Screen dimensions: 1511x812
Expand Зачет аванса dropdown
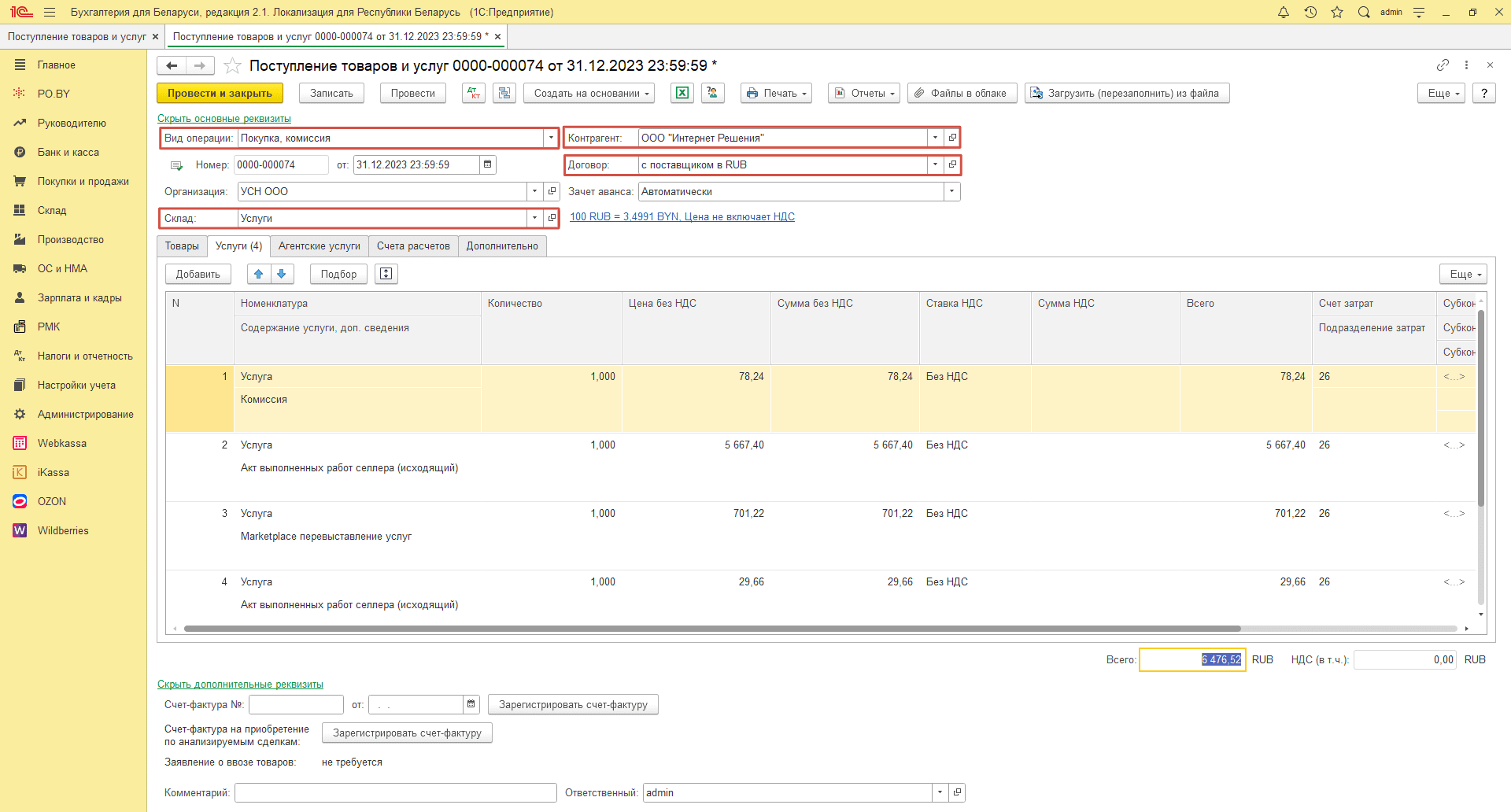click(952, 192)
